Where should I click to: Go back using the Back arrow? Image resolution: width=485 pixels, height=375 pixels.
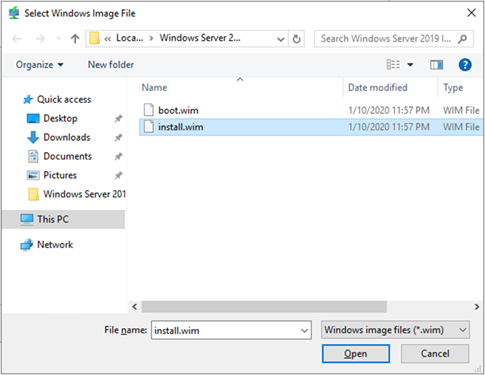[x=17, y=39]
